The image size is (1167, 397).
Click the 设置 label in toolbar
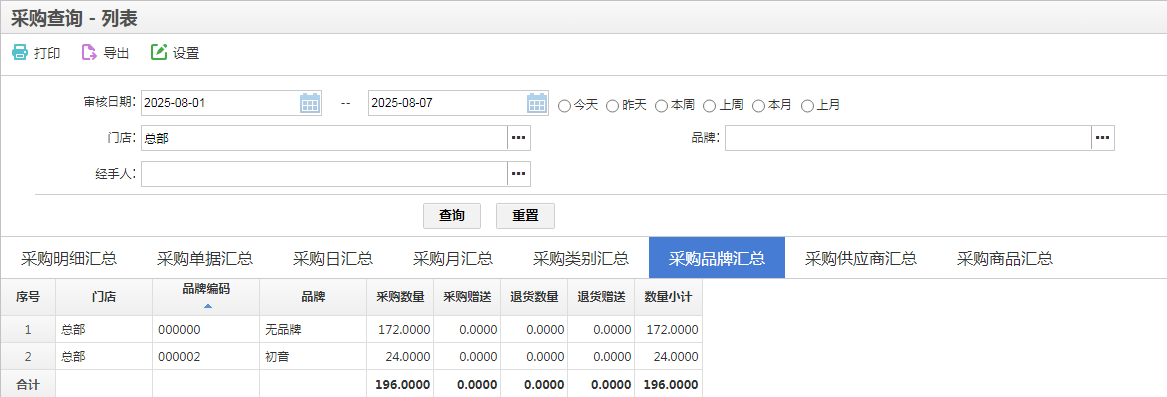186,54
